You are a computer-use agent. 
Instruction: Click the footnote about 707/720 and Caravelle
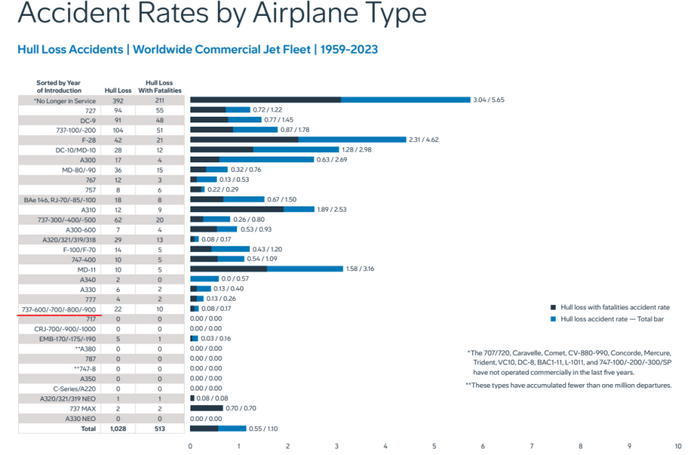click(570, 363)
